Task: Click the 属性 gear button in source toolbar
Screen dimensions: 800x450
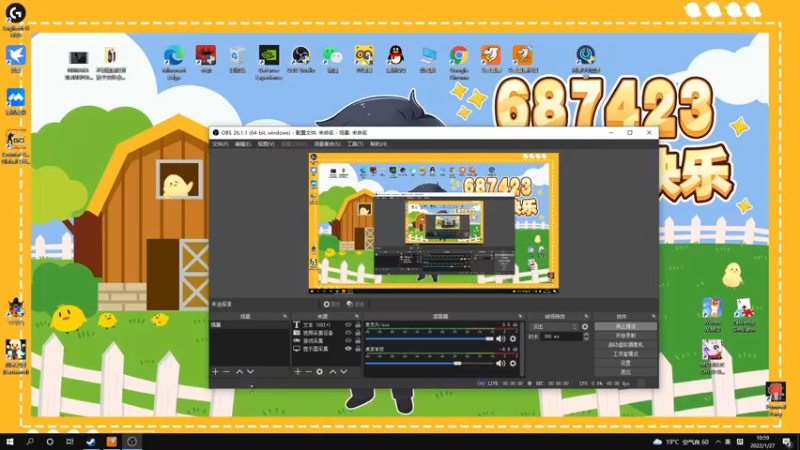Action: pos(332,304)
